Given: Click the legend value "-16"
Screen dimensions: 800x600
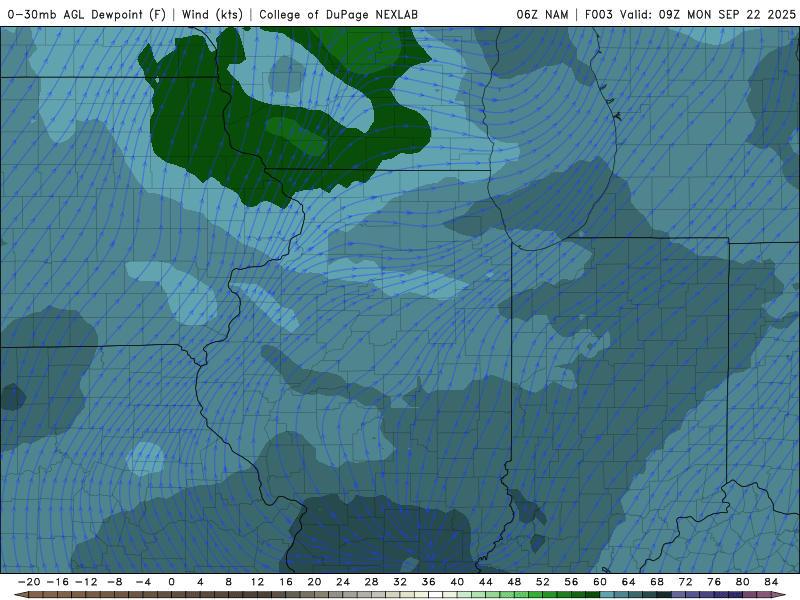Looking at the screenshot, I should click(x=57, y=582).
